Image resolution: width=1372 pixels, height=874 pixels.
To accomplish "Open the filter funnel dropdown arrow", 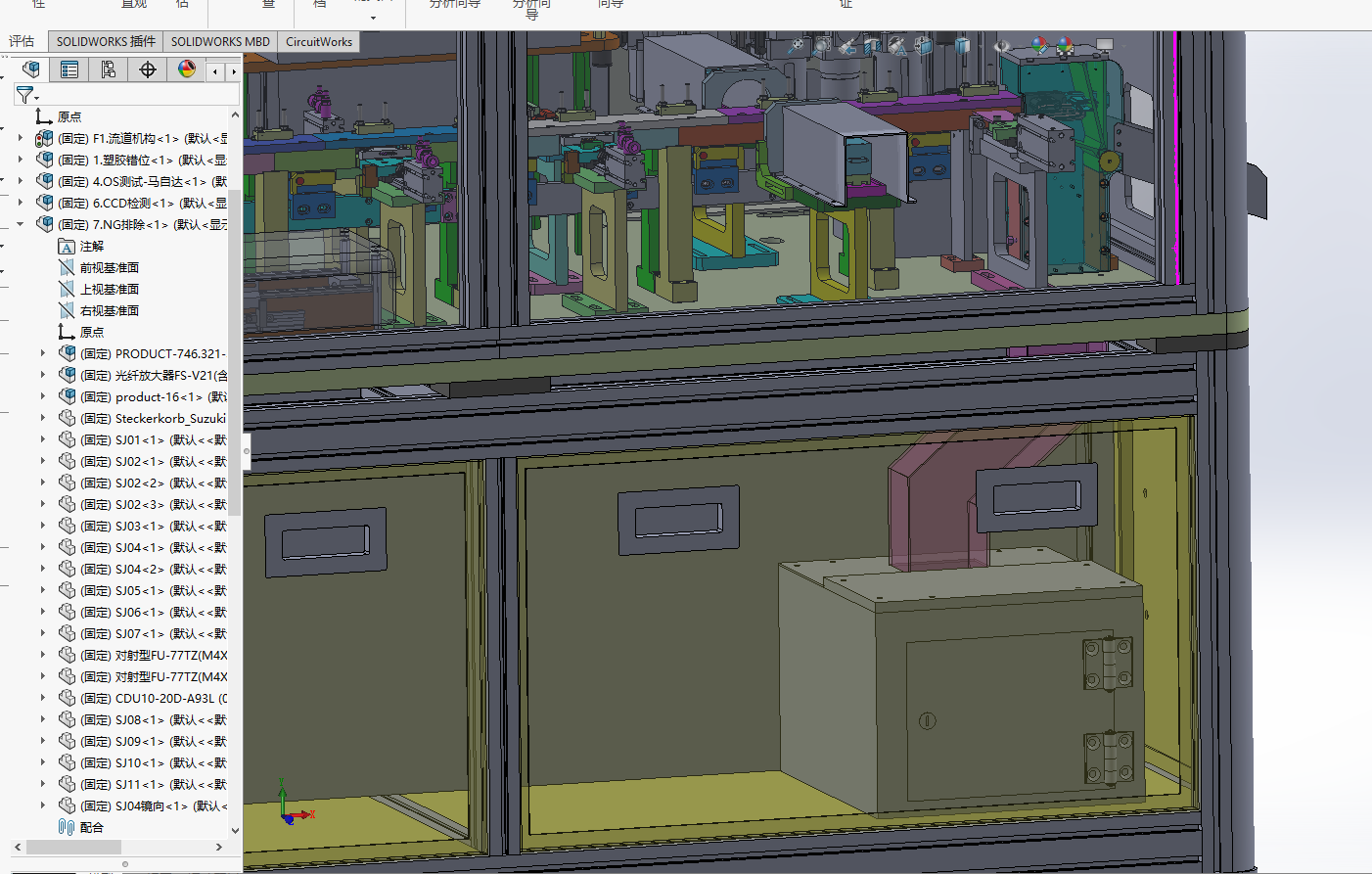I will [37, 98].
